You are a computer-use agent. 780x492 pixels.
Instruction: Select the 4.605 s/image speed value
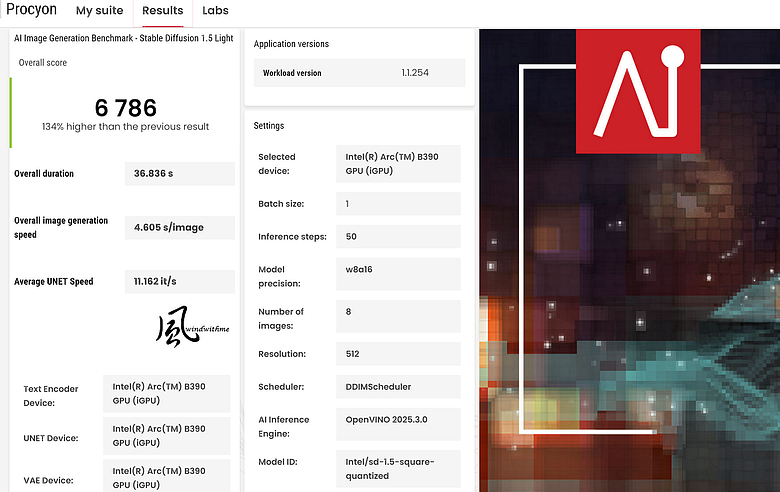(180, 227)
